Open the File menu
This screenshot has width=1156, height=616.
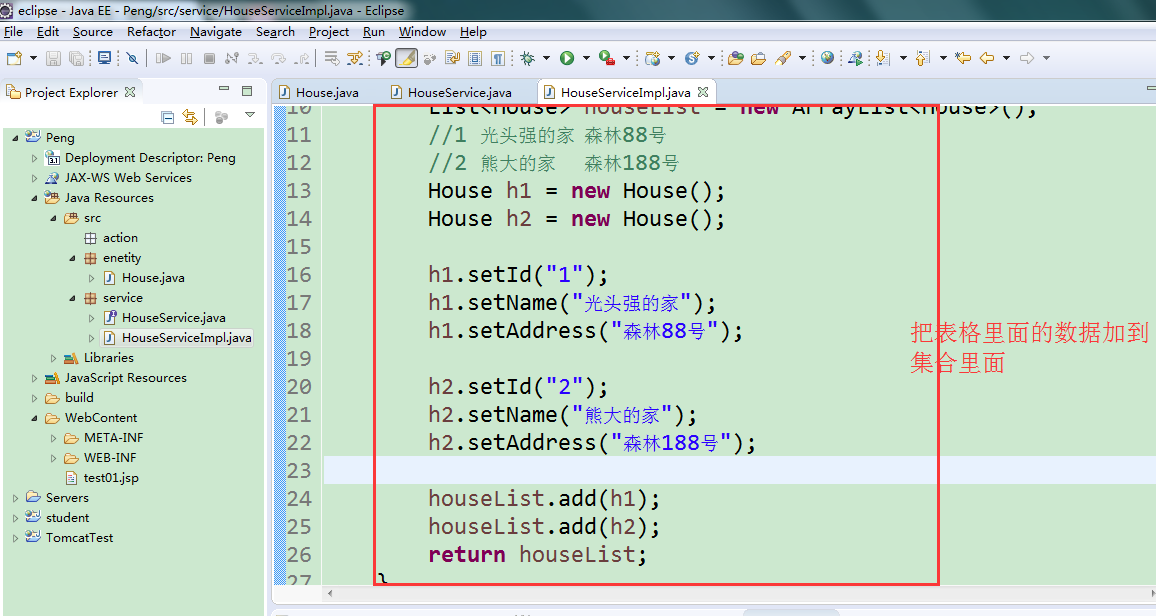(x=13, y=32)
